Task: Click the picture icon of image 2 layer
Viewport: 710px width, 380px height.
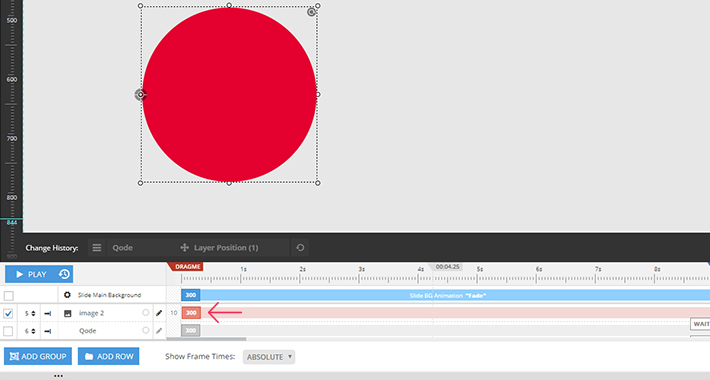Action: point(67,313)
